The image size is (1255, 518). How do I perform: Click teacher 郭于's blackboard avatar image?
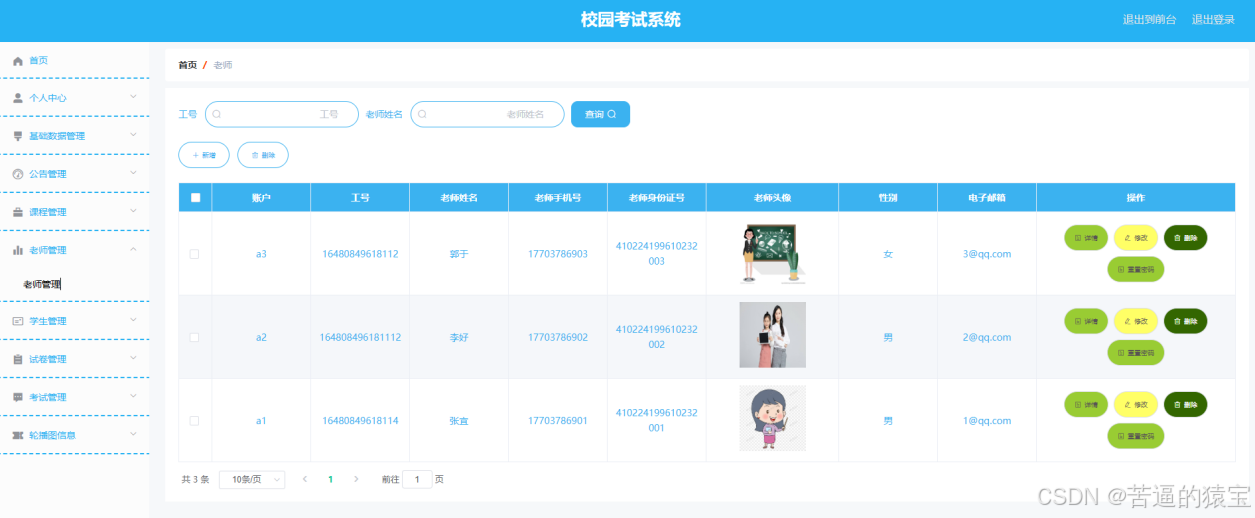coord(772,253)
